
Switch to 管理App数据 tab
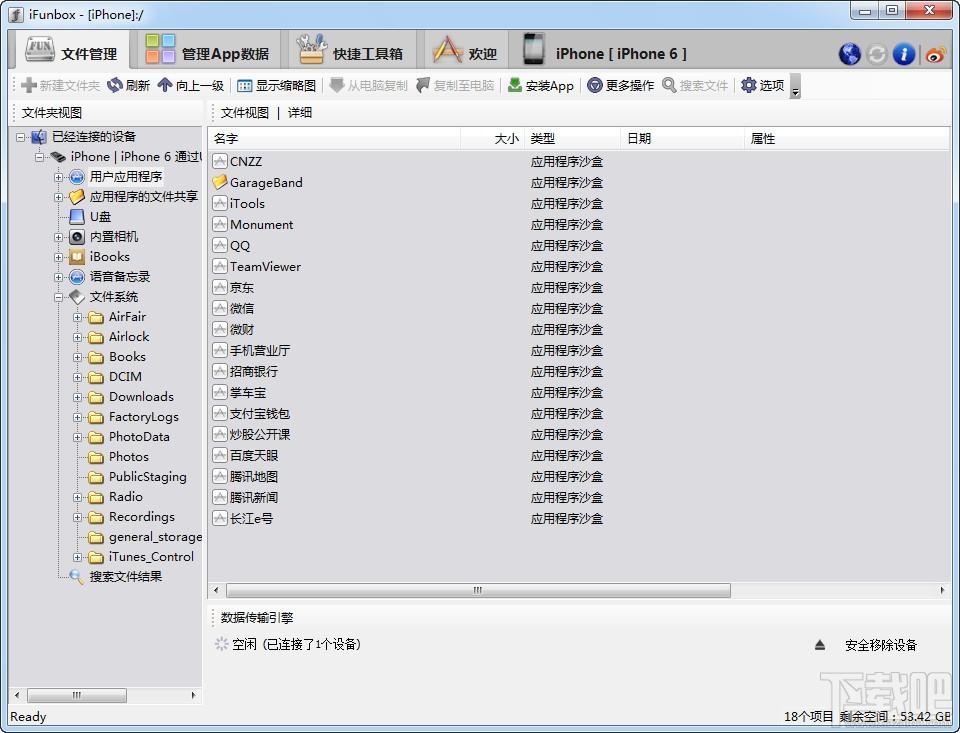pos(208,54)
